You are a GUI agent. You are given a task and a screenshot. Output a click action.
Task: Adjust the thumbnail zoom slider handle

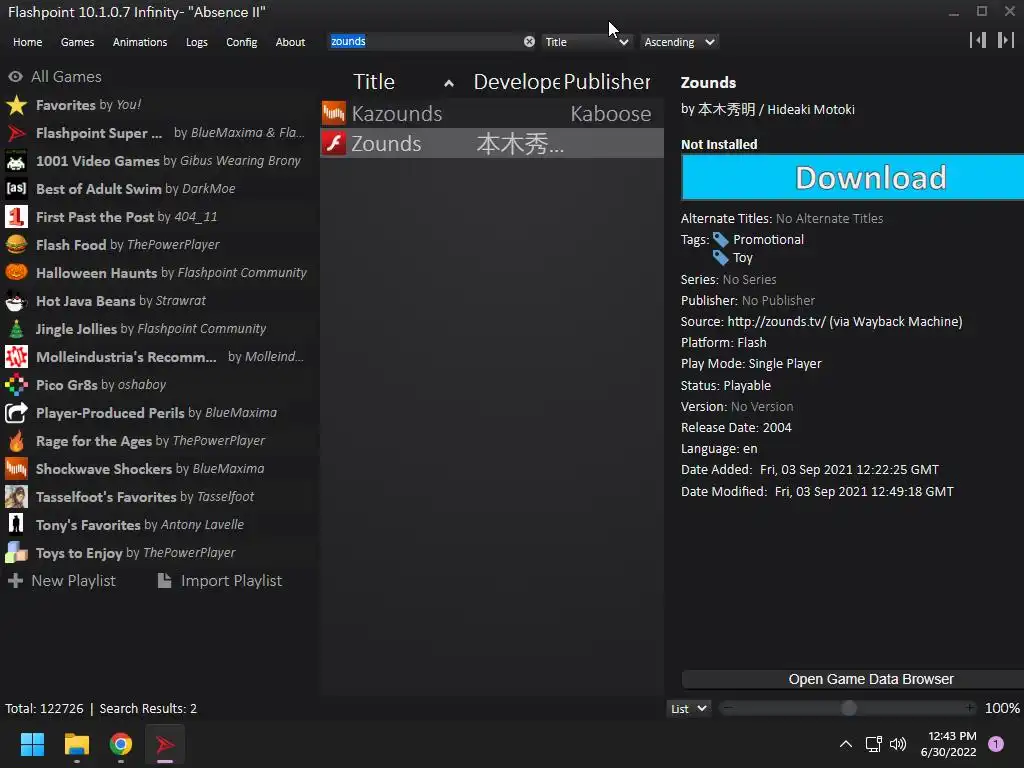(x=848, y=709)
